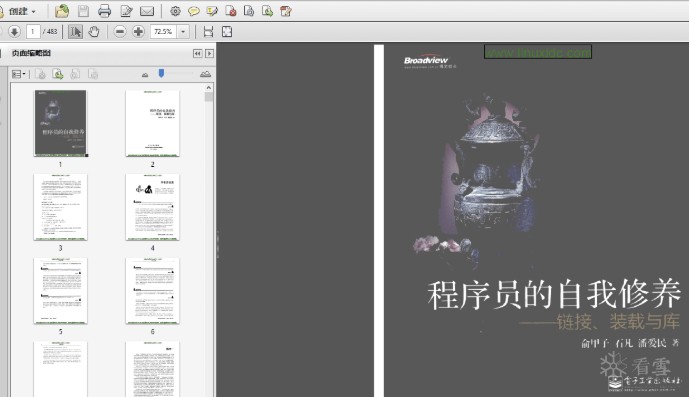
Task: Click the panel's right arrow button
Action: click(210, 53)
